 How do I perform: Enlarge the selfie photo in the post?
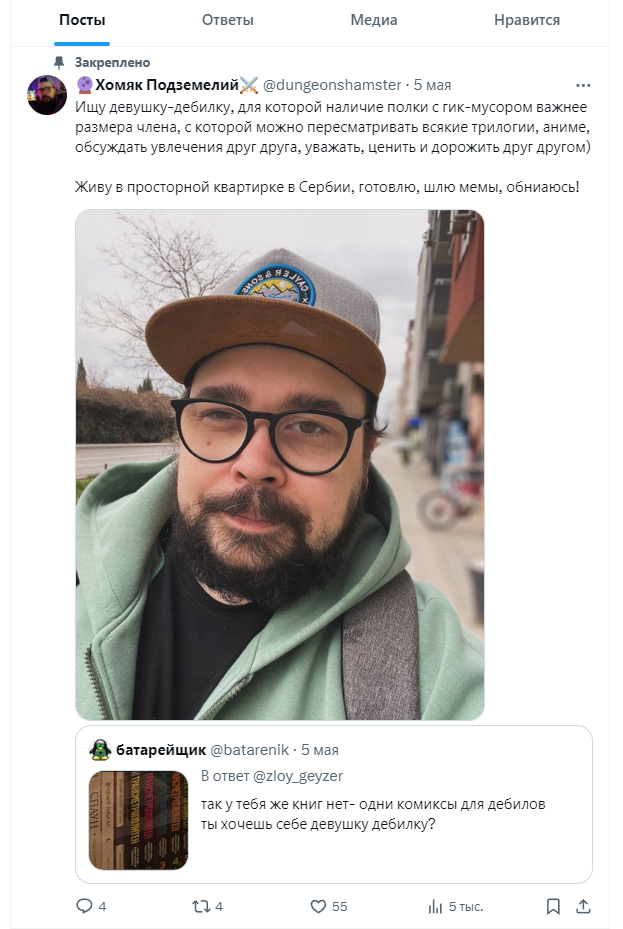pos(280,464)
